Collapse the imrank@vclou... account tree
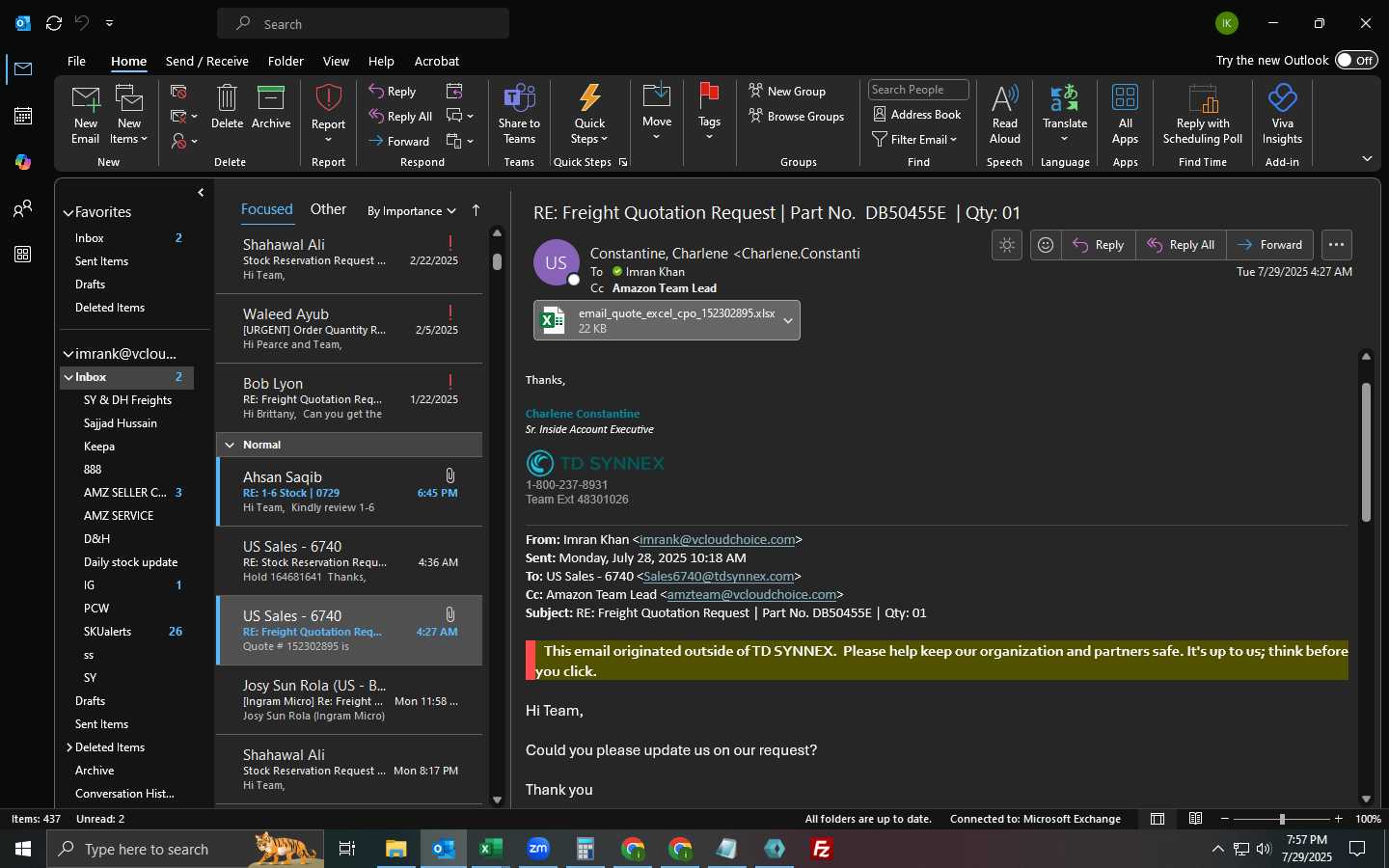The image size is (1389, 868). pos(68,354)
